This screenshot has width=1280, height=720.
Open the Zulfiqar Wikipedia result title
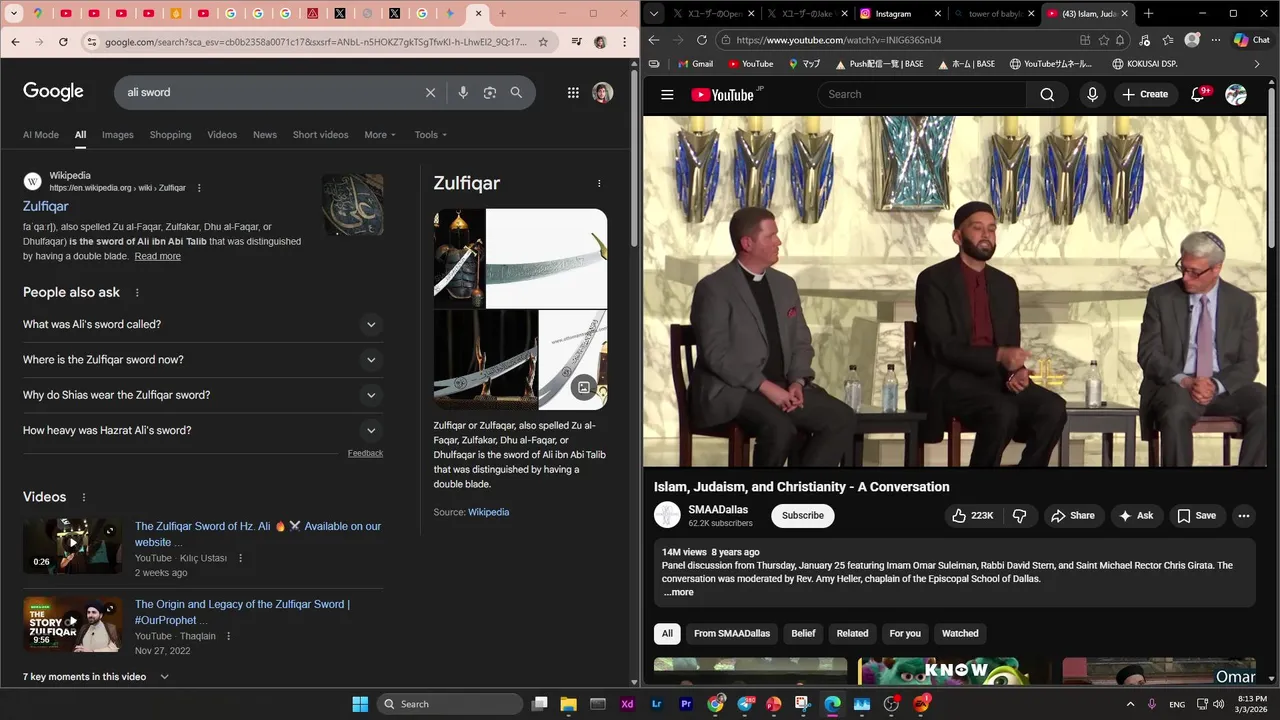point(46,206)
